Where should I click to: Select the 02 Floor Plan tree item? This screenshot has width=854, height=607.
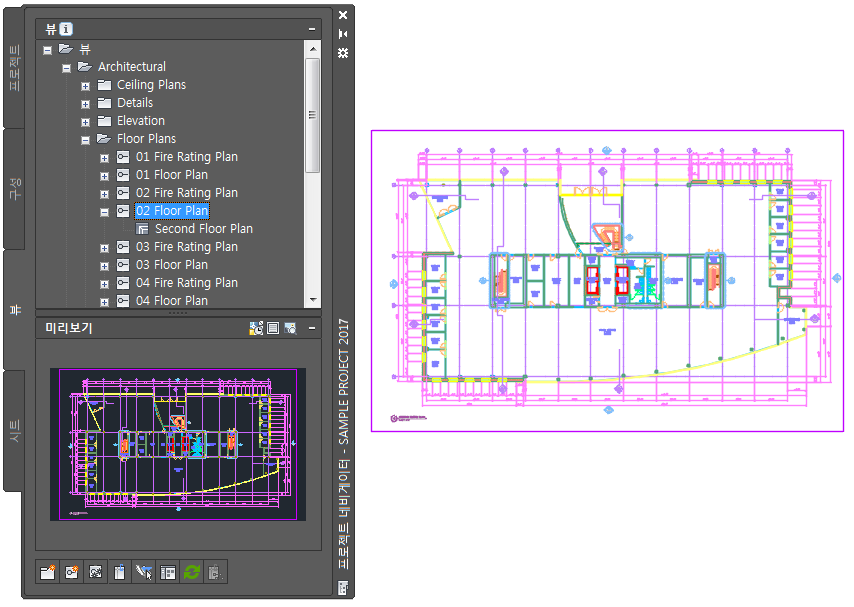tap(172, 211)
